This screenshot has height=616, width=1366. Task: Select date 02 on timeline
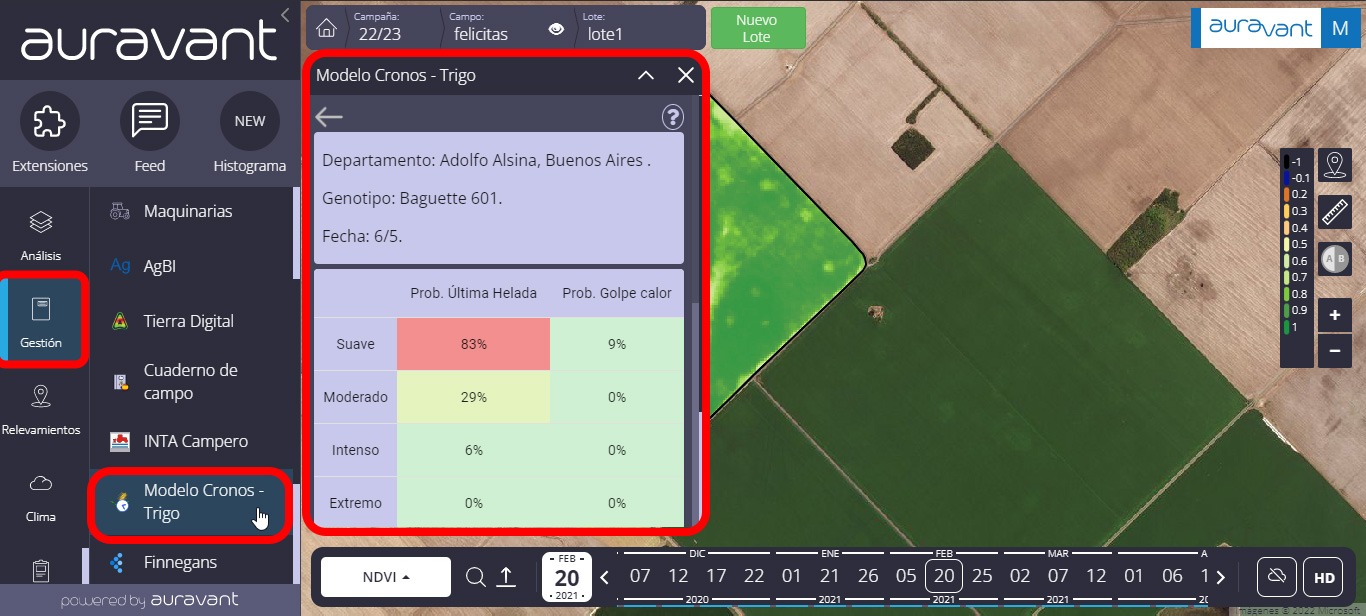pos(1020,577)
